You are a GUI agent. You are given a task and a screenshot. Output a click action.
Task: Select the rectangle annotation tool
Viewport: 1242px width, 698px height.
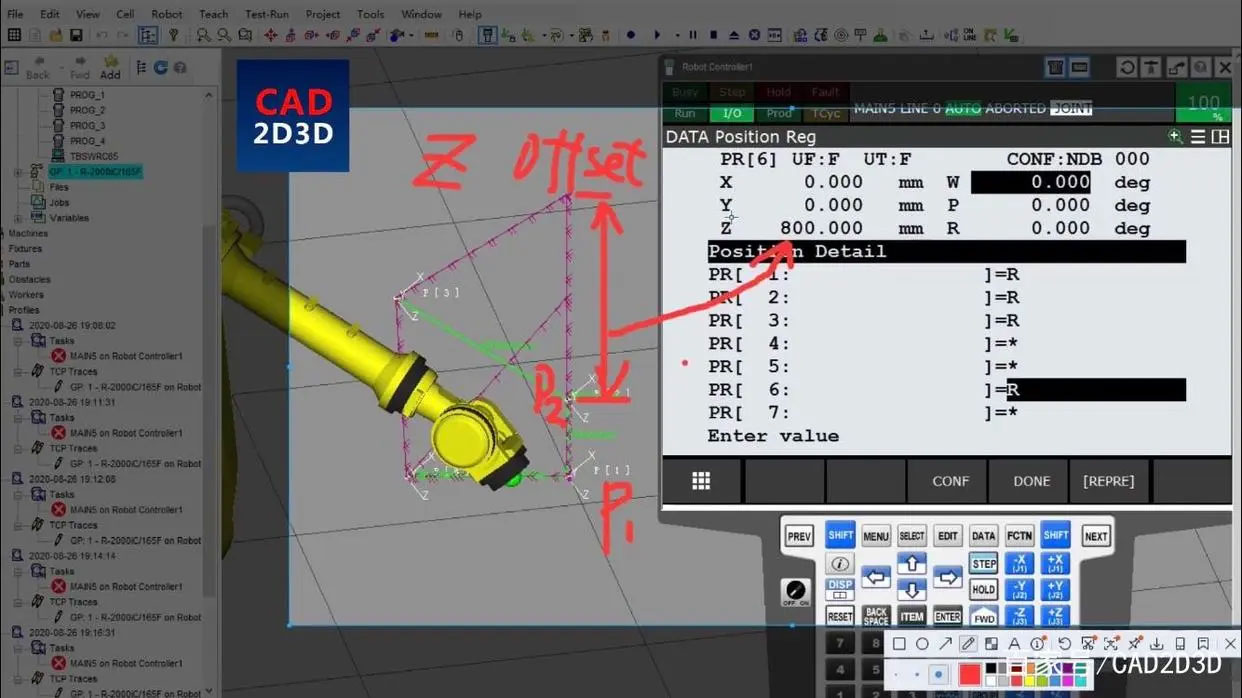pyautogui.click(x=899, y=644)
